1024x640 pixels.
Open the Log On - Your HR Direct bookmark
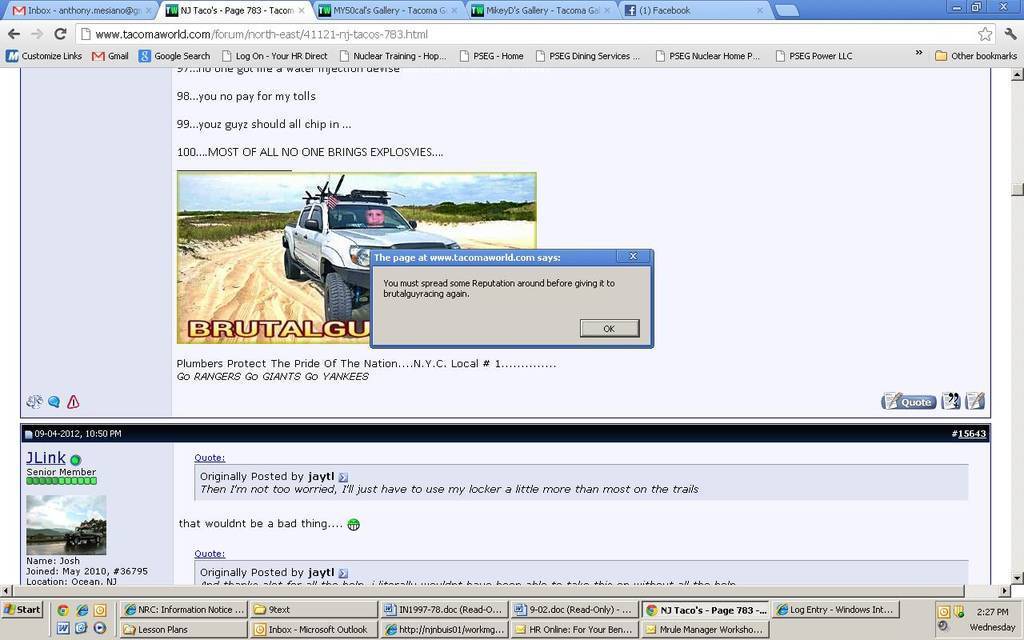tap(274, 56)
